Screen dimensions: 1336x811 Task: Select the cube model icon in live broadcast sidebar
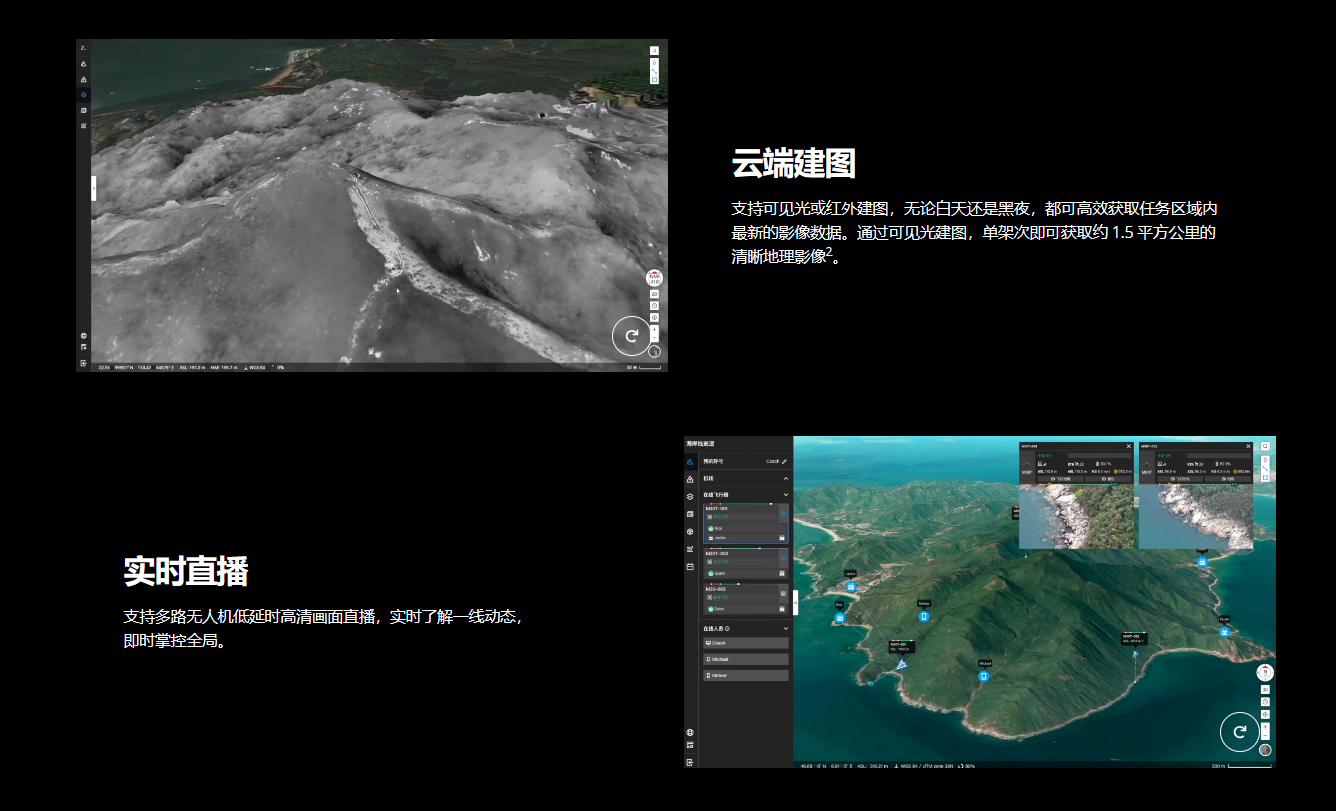coord(690,531)
